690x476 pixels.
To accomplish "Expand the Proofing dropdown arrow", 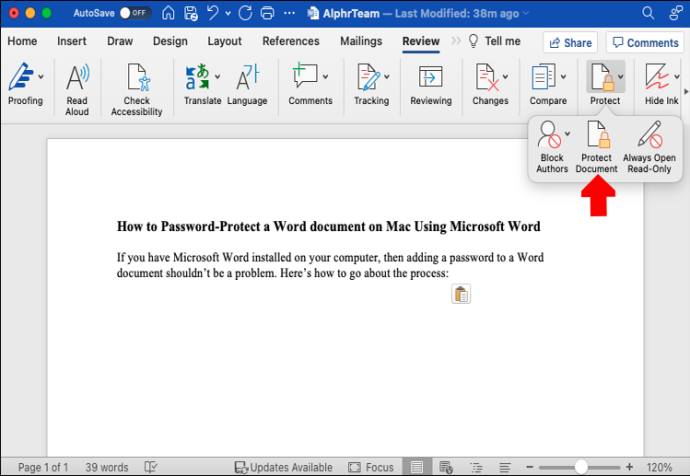I will click(x=41, y=77).
